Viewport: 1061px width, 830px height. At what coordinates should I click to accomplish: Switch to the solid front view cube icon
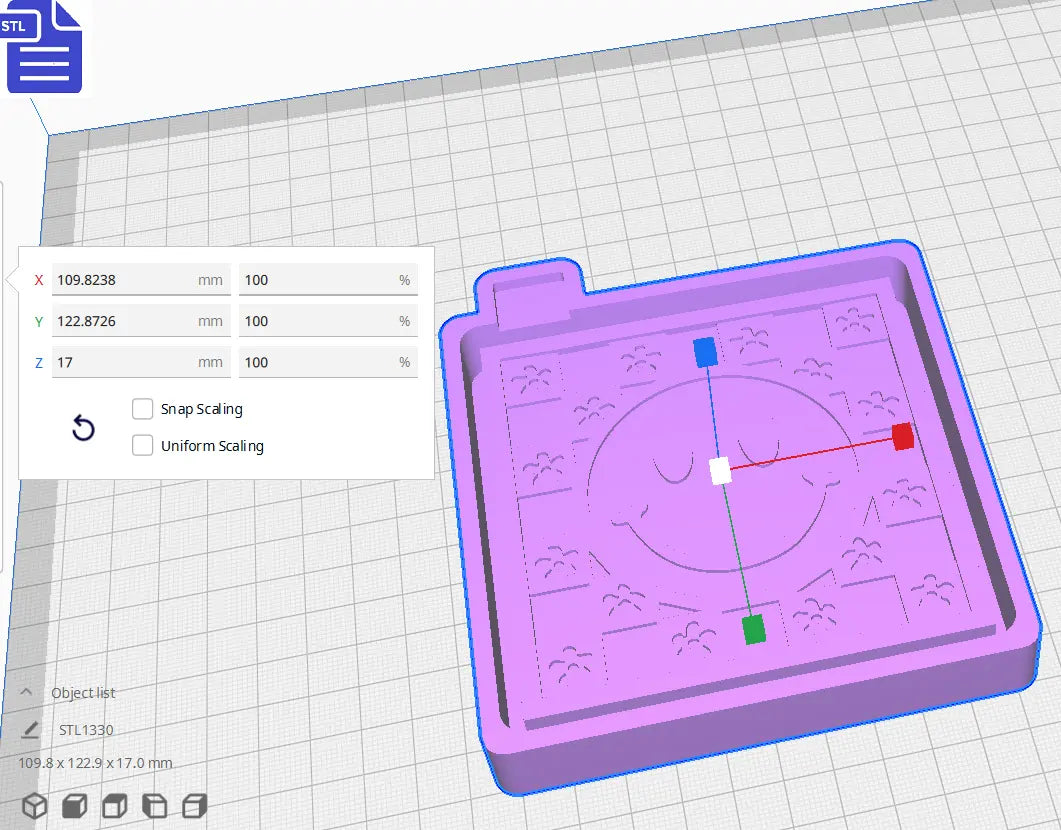74,805
